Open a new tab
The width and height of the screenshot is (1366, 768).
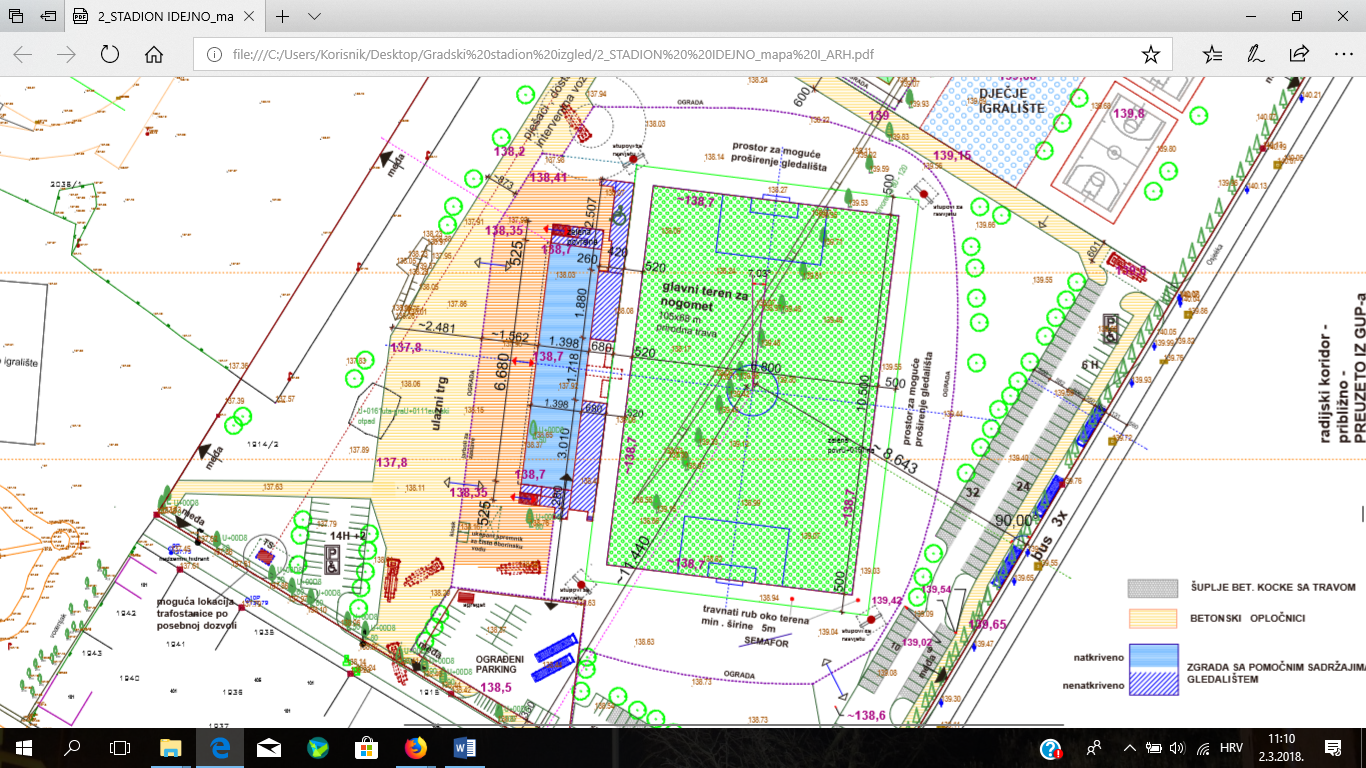click(283, 17)
